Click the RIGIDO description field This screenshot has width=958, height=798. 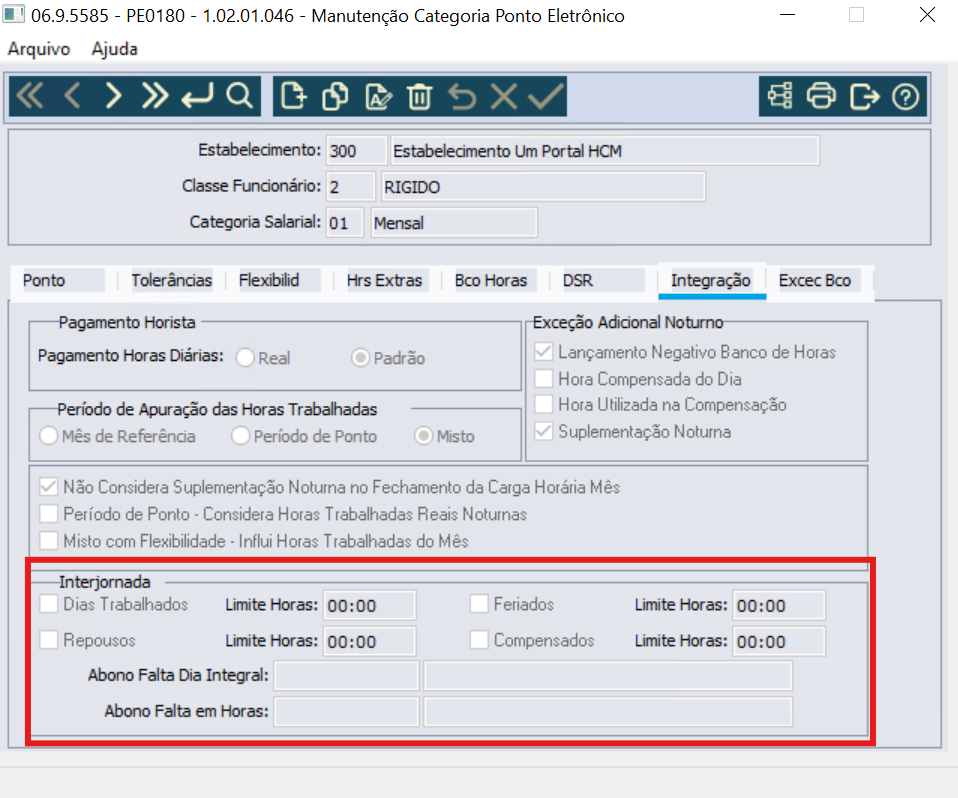543,186
